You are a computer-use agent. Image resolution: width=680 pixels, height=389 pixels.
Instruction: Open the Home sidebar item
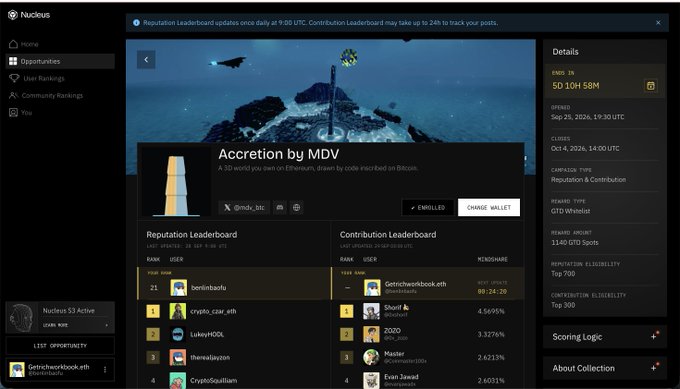pos(60,44)
